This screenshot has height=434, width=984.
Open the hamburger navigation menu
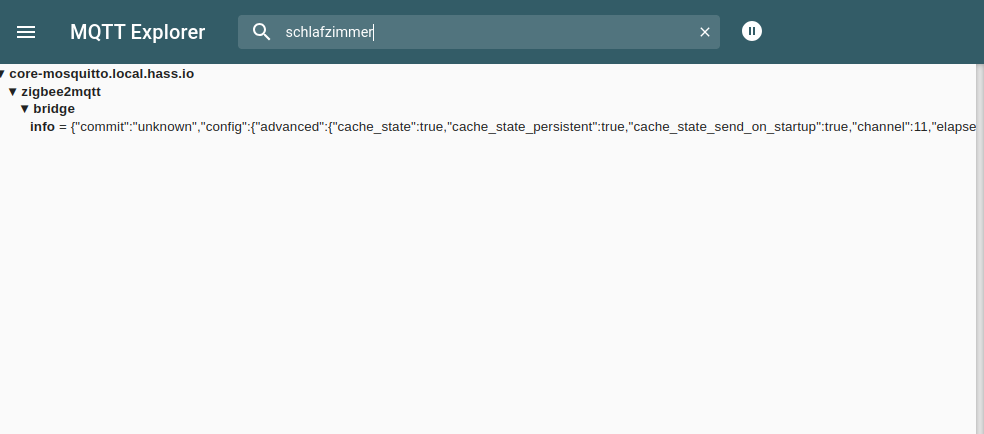pos(26,32)
